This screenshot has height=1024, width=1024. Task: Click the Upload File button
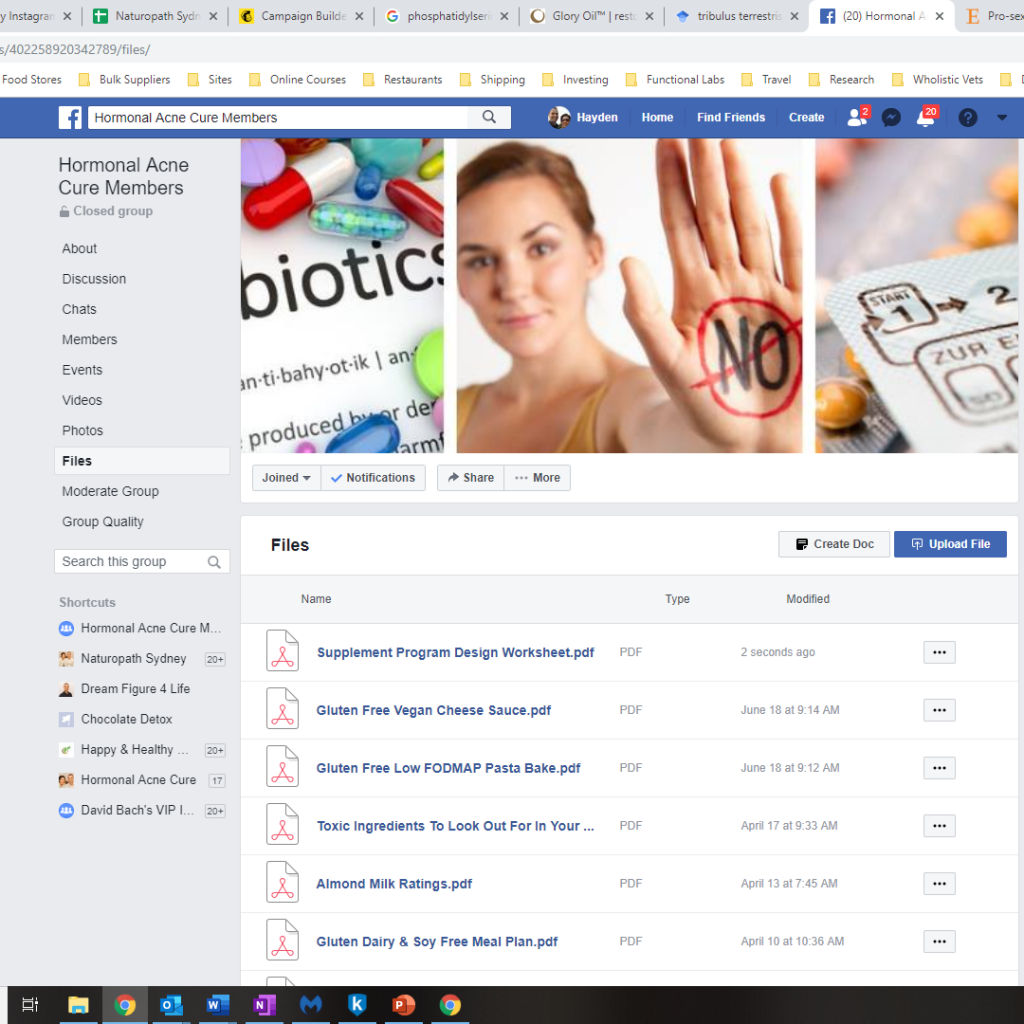click(950, 544)
